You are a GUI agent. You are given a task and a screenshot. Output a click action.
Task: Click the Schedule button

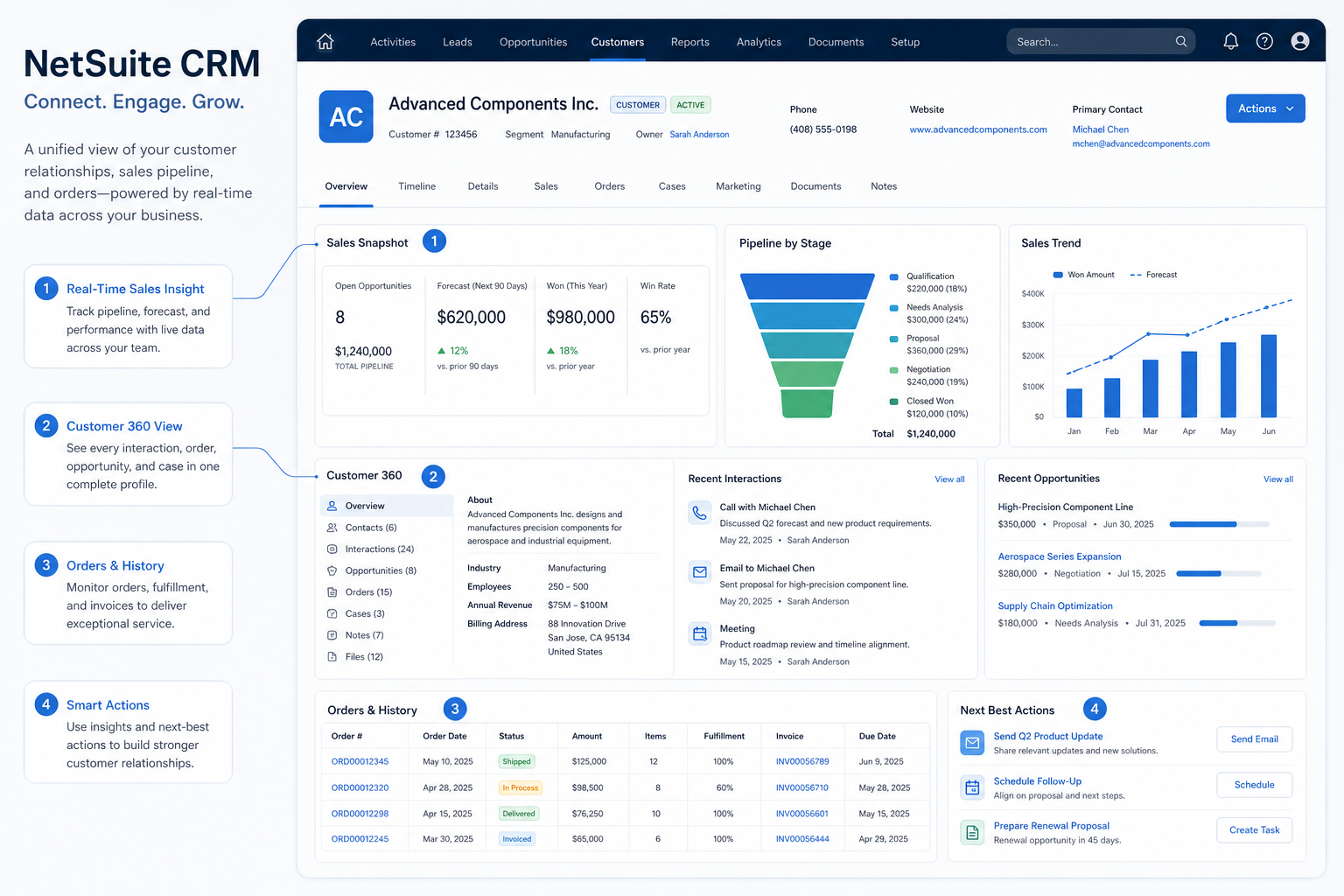pos(1255,785)
